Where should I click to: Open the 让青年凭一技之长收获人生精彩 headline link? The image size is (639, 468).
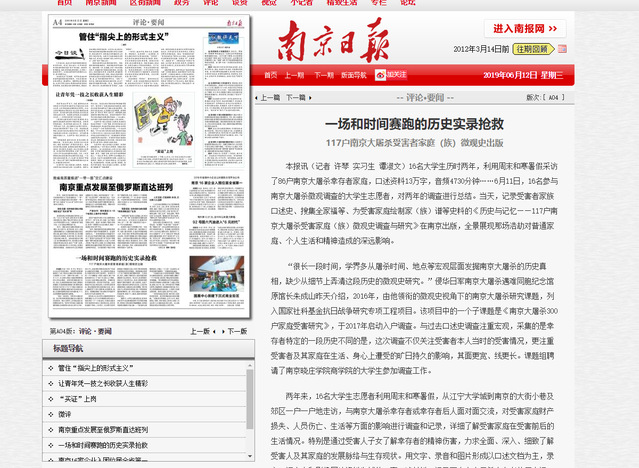point(103,383)
